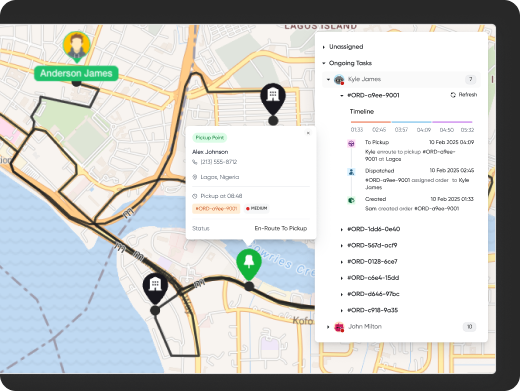
Task: Click the Created event icon
Action: click(x=351, y=200)
